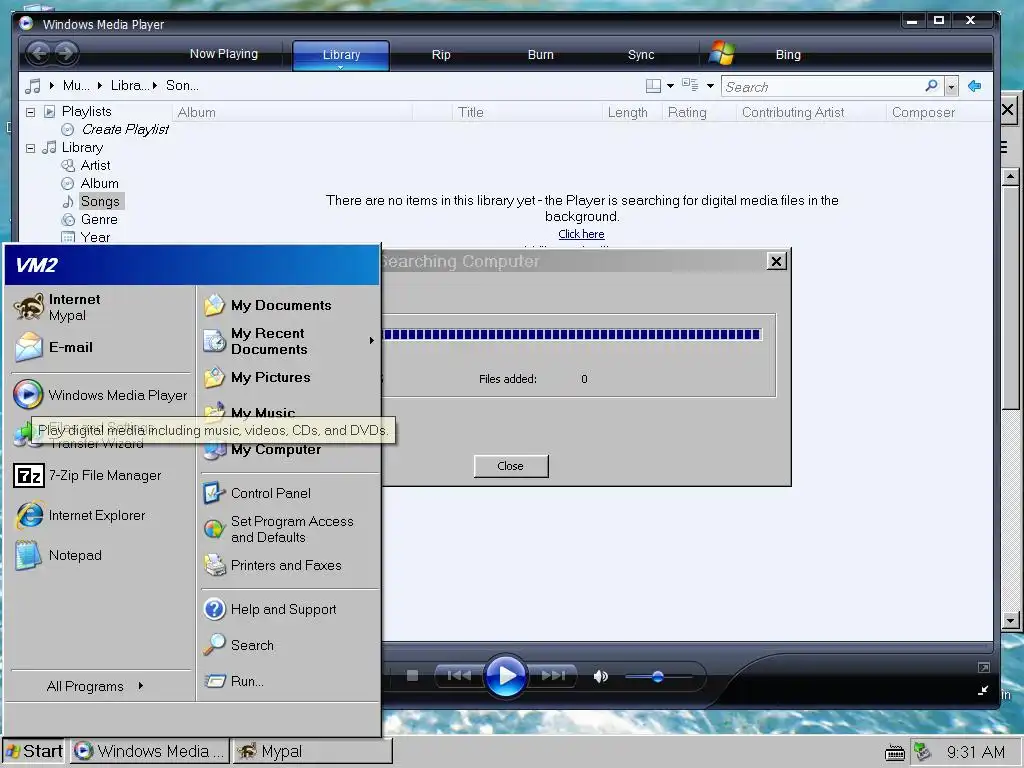Viewport: 1024px width, 768px height.
Task: Open Search from Start menu
Action: (x=290, y=645)
